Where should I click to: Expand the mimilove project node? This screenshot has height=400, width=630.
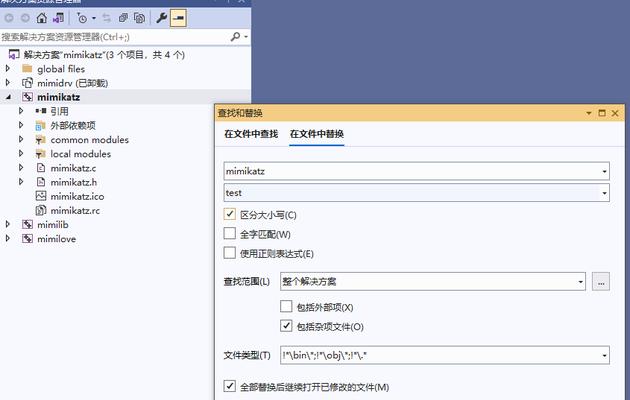pos(8,239)
